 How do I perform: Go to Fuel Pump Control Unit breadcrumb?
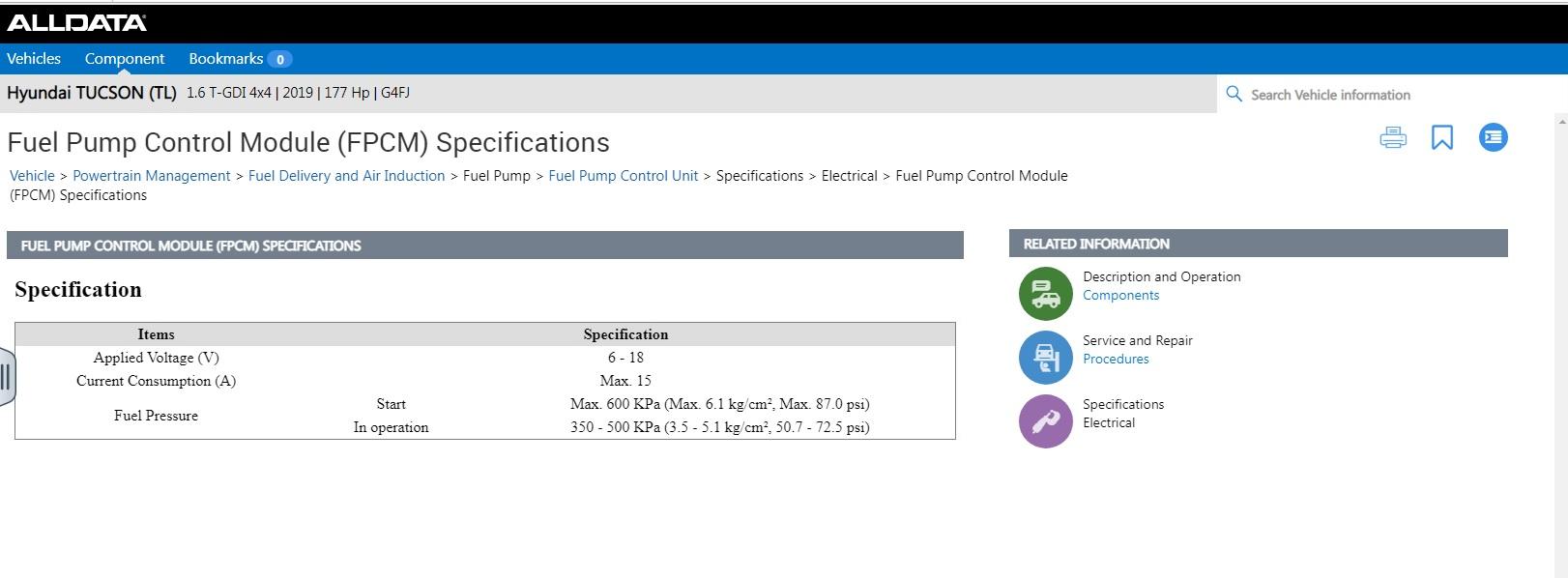[623, 176]
